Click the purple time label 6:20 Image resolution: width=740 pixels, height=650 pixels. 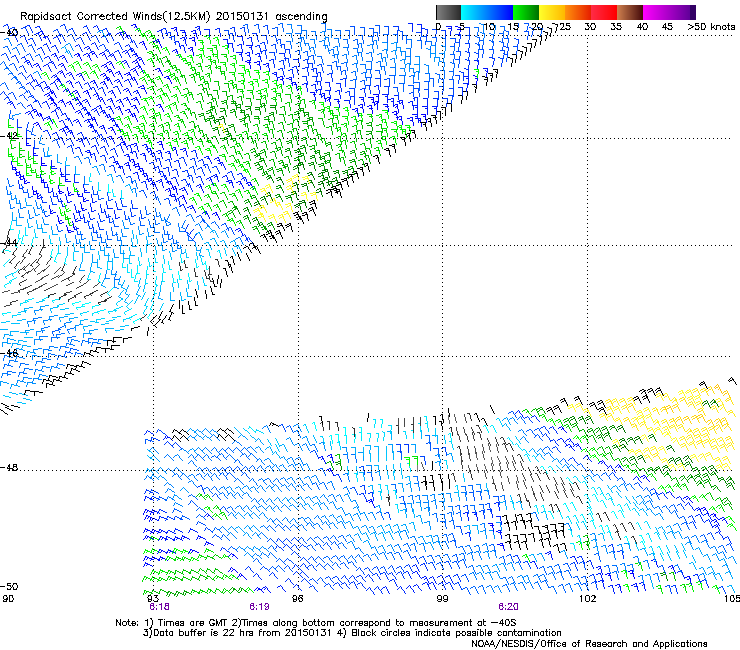(508, 607)
